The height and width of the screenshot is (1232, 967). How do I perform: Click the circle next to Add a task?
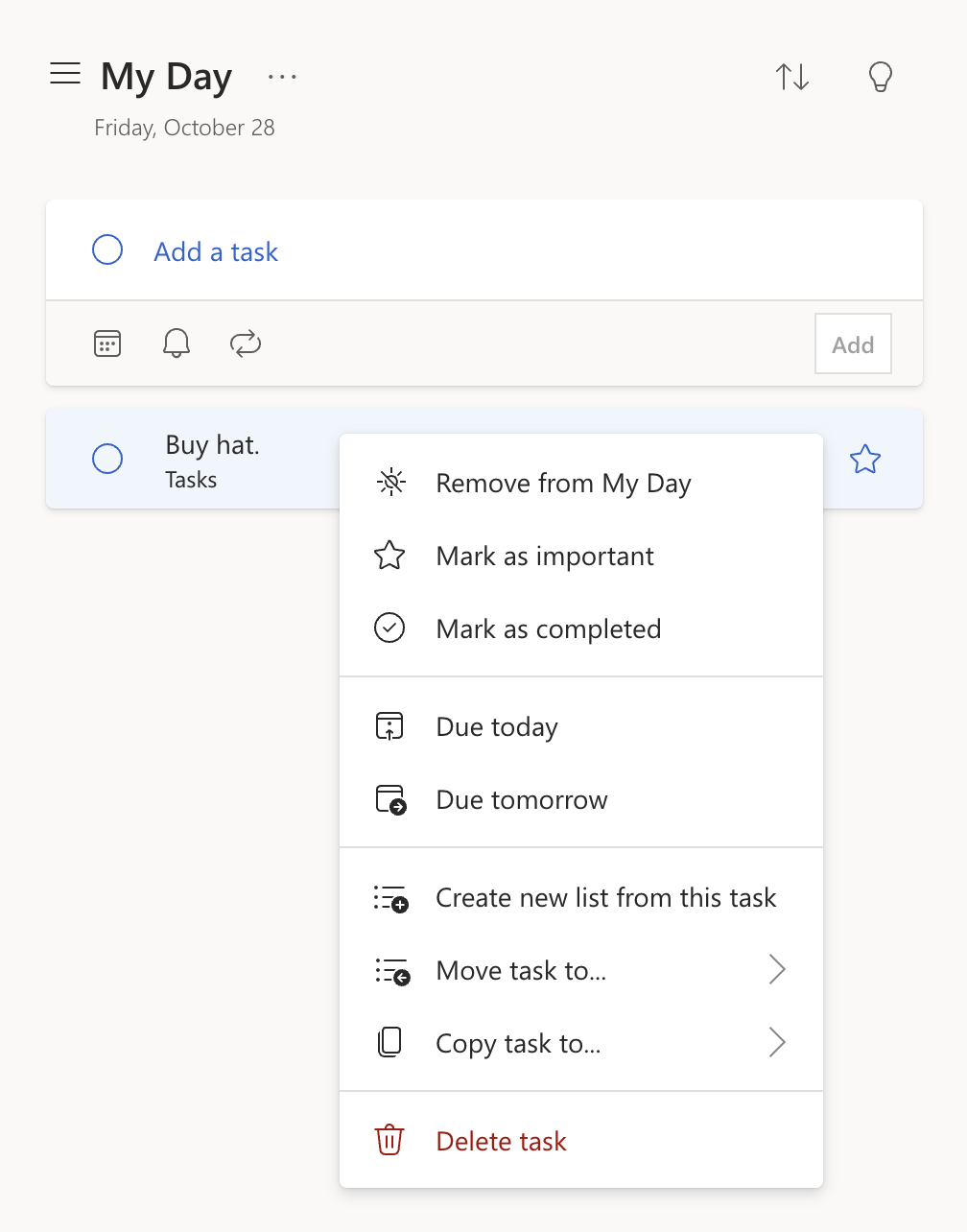click(107, 249)
